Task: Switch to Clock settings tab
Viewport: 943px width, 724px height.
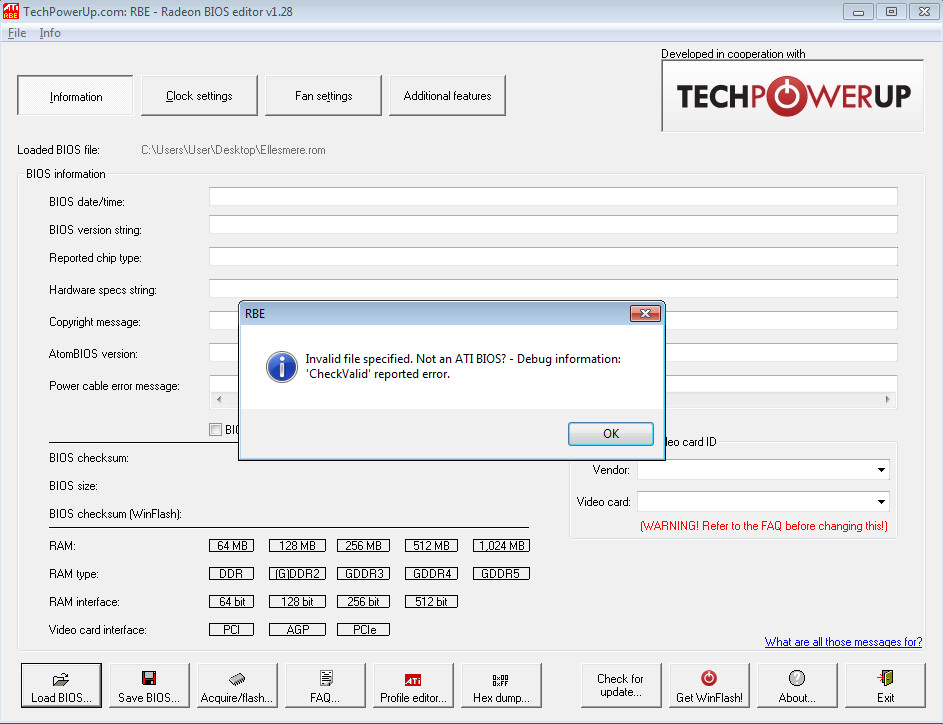Action: (x=199, y=96)
